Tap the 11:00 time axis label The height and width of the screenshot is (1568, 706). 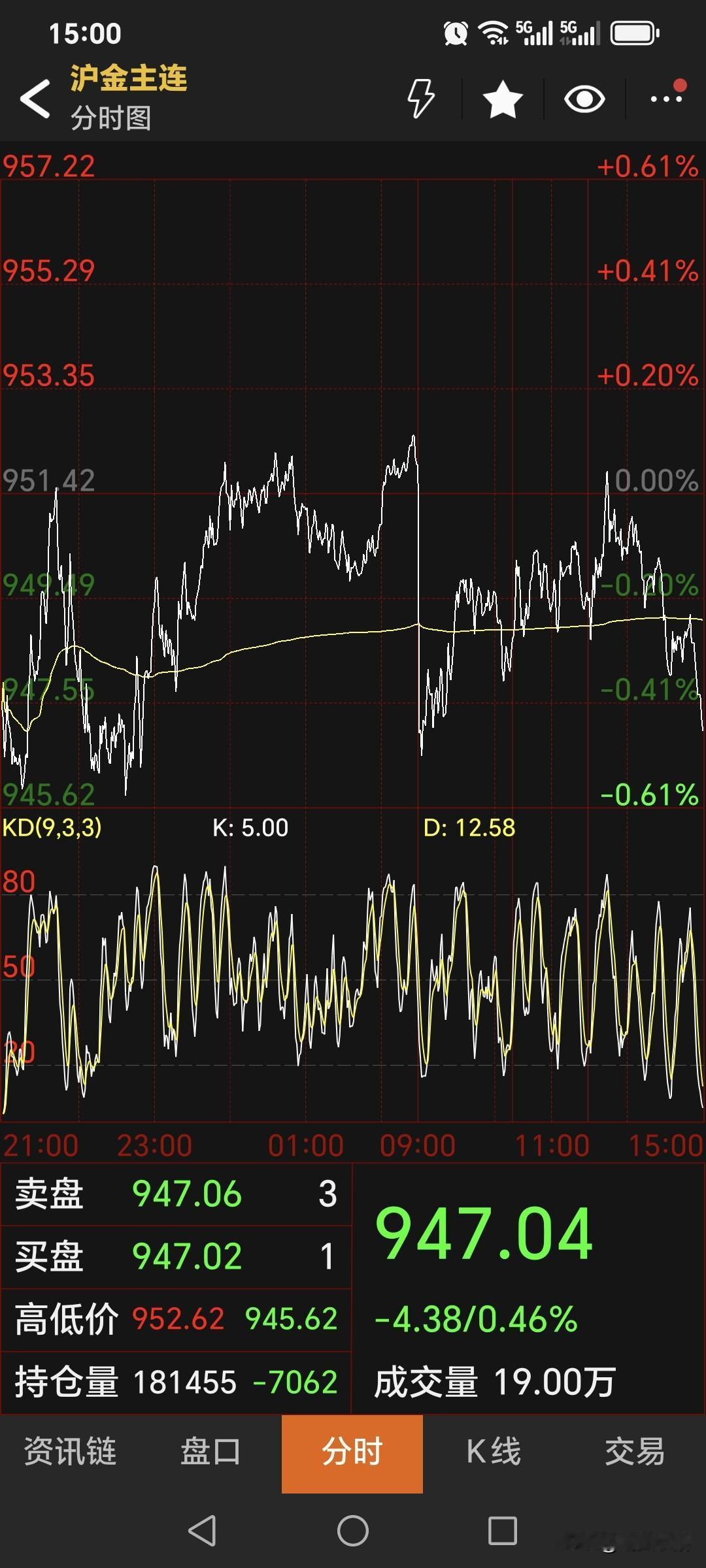(552, 1145)
